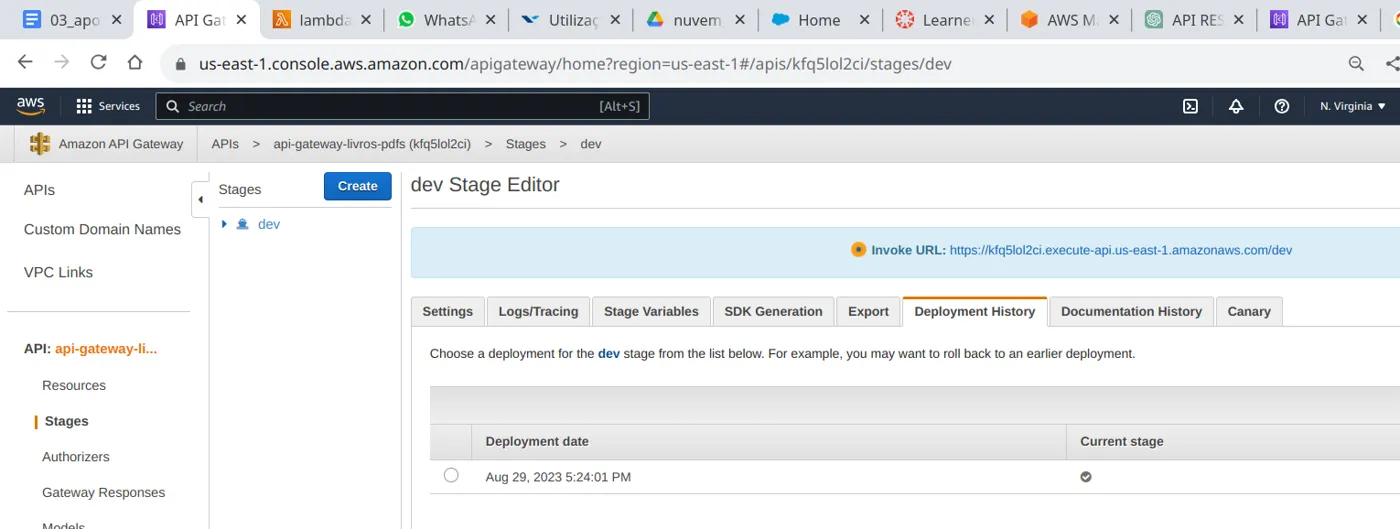Close the WhatsApp browser tab
Viewport: 1400px width, 529px height.
(x=490, y=20)
